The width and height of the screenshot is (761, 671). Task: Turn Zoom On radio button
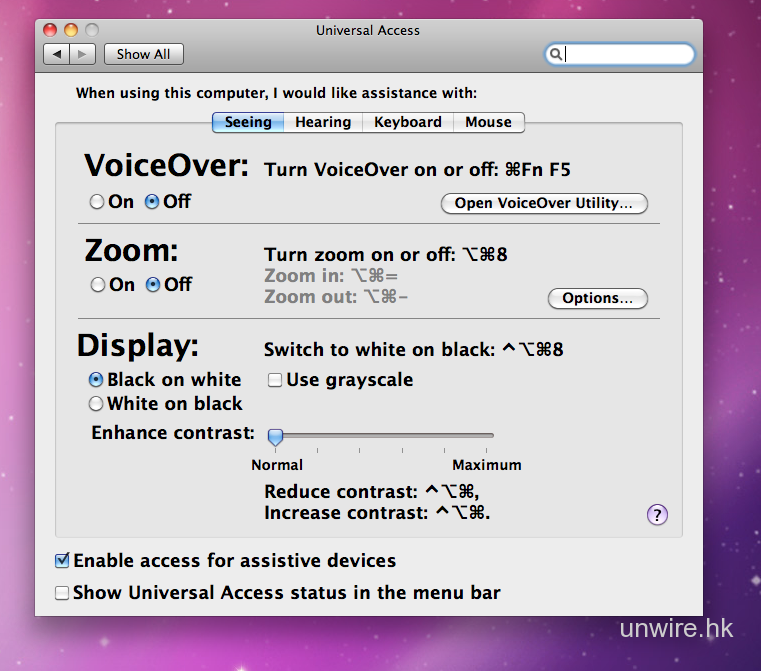97,285
